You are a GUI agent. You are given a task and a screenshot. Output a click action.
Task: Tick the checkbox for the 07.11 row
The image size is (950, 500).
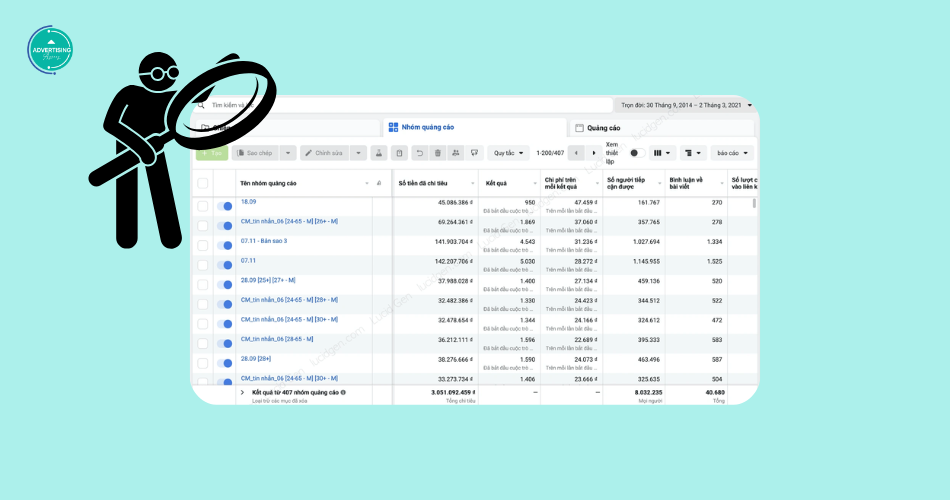click(x=203, y=263)
